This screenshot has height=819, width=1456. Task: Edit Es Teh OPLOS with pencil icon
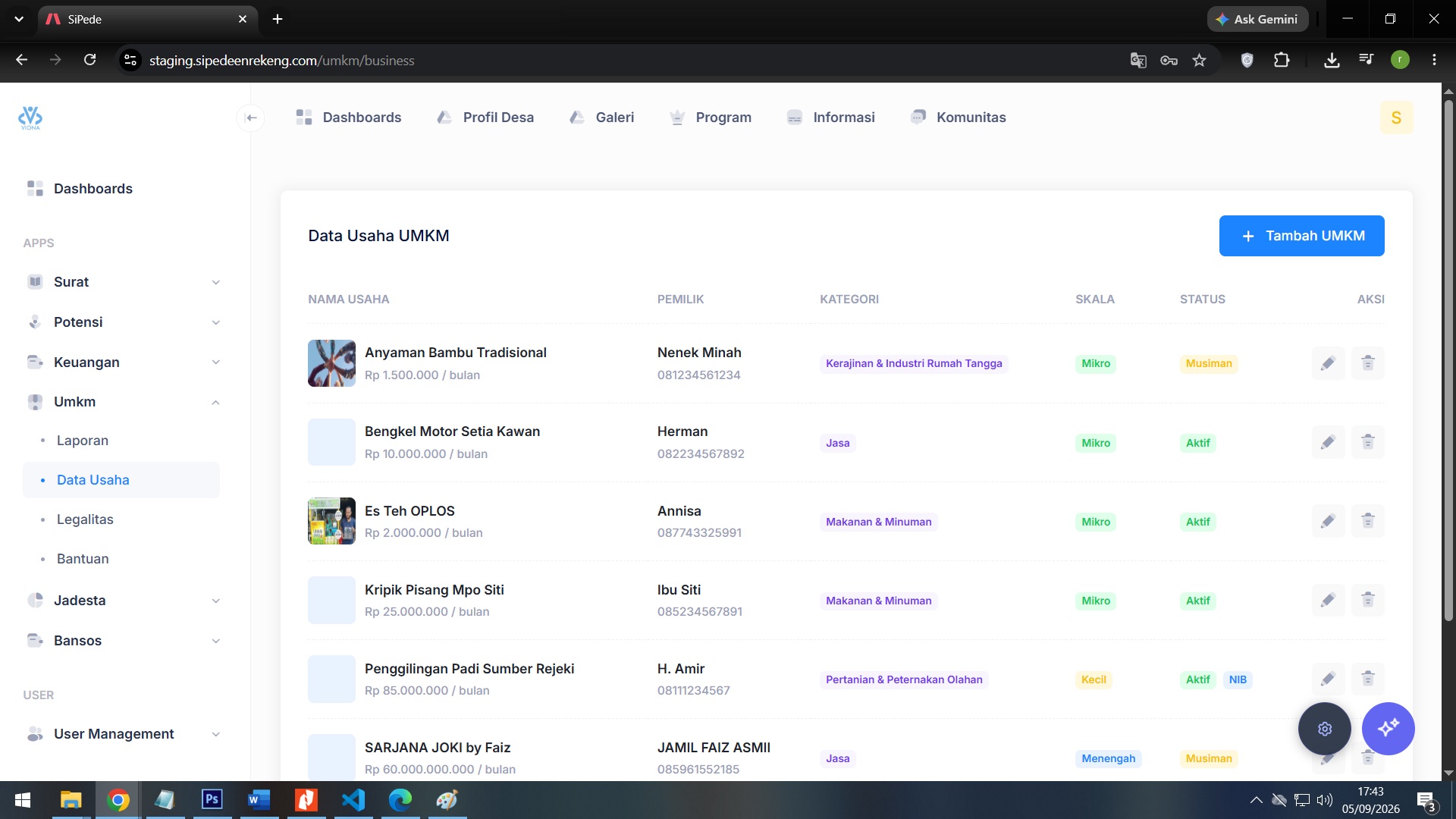1328,521
